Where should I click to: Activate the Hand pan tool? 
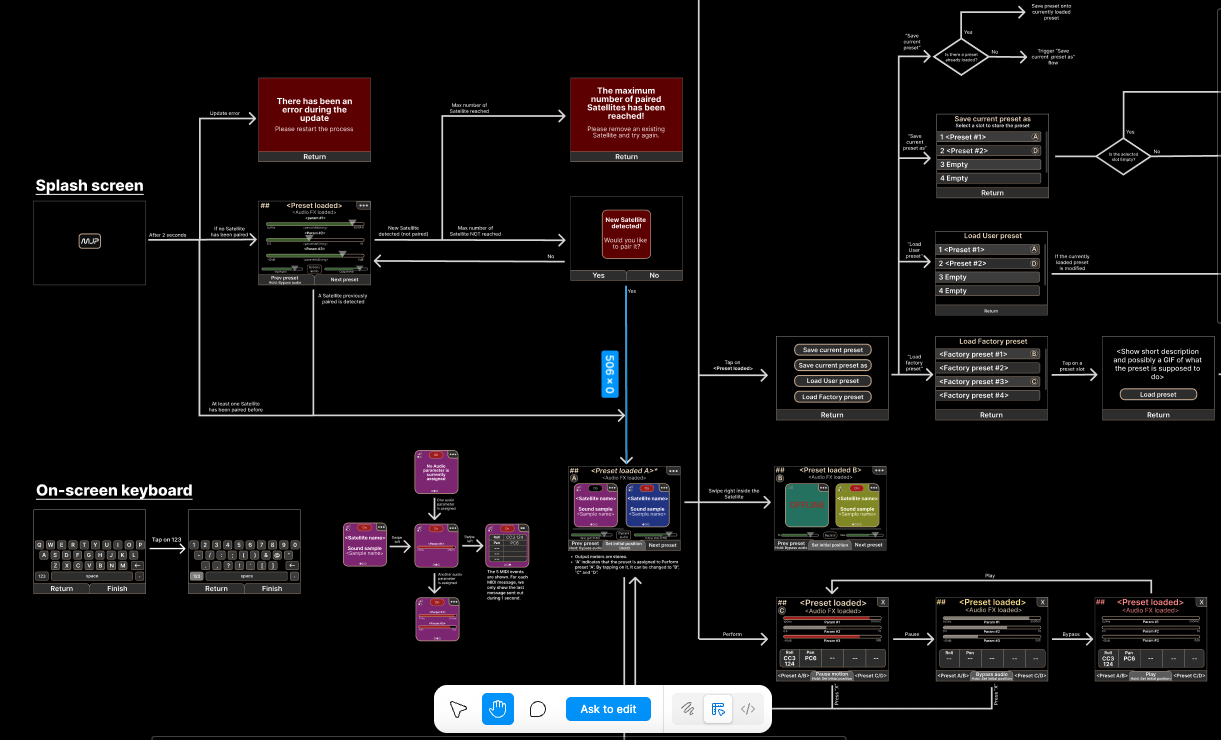pyautogui.click(x=498, y=709)
